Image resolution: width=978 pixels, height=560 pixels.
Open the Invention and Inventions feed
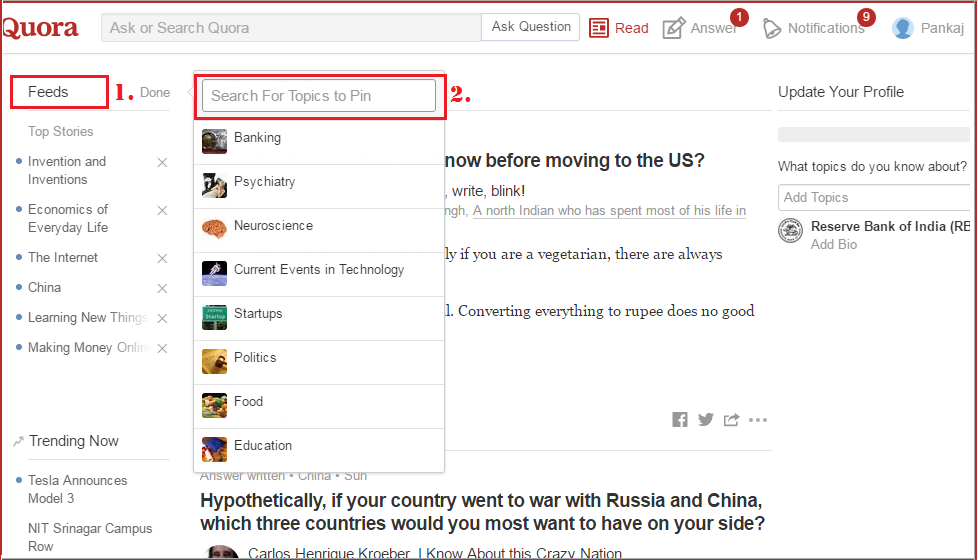67,170
